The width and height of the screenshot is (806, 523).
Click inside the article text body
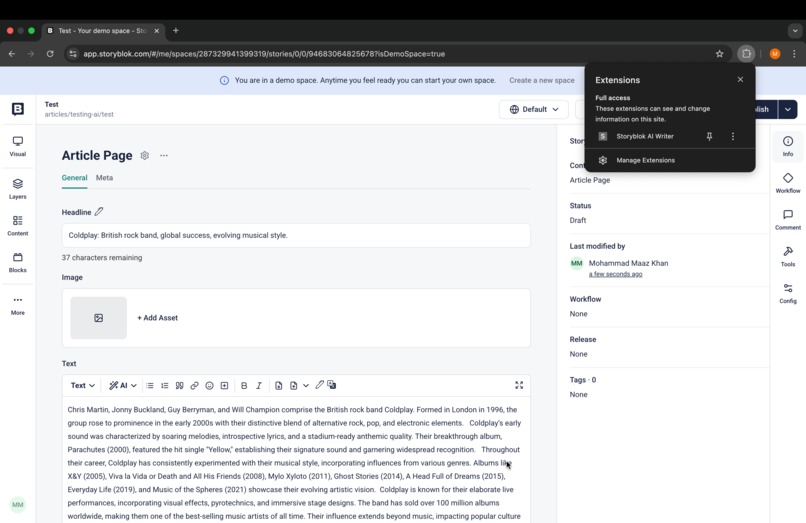coord(294,463)
